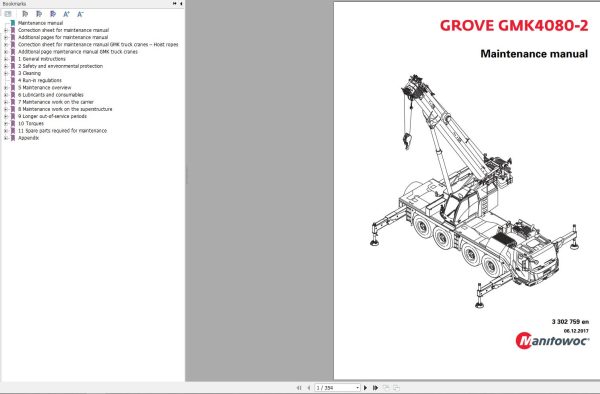
Task: Go to next page arrow
Action: [365, 388]
